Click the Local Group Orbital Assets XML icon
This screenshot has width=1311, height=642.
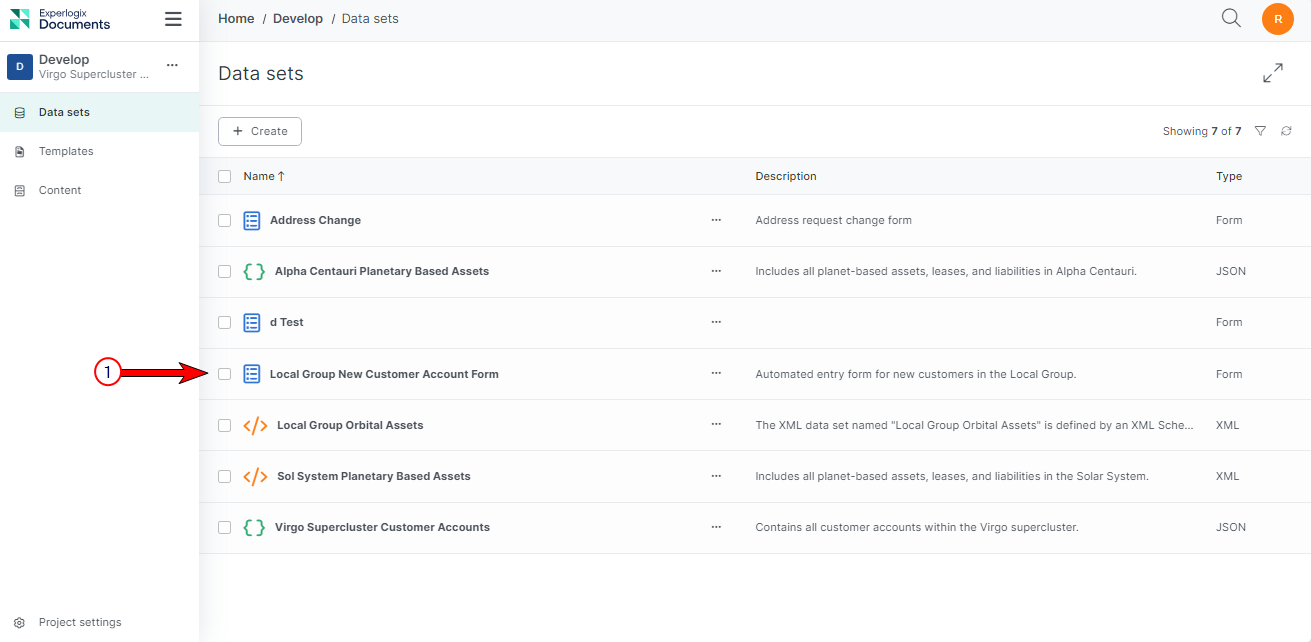[255, 425]
